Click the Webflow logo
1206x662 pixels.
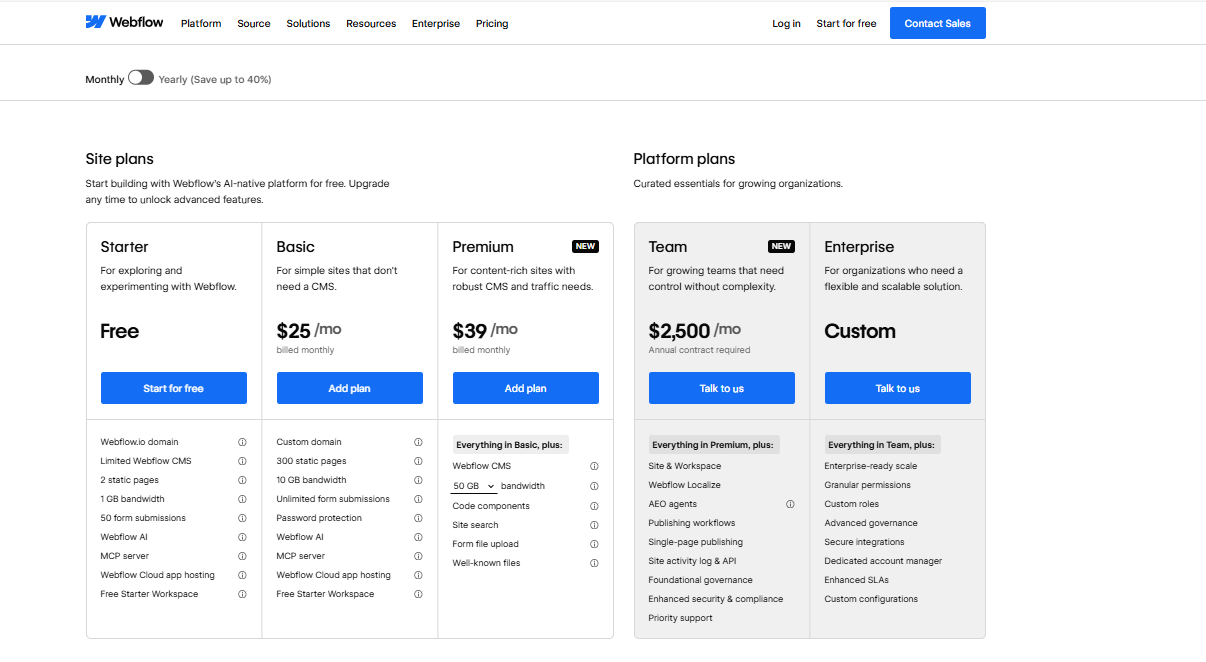coord(124,22)
